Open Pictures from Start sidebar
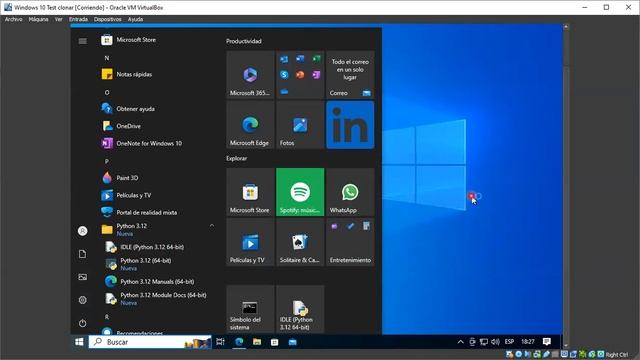This screenshot has height=360, width=640. pyautogui.click(x=82, y=277)
